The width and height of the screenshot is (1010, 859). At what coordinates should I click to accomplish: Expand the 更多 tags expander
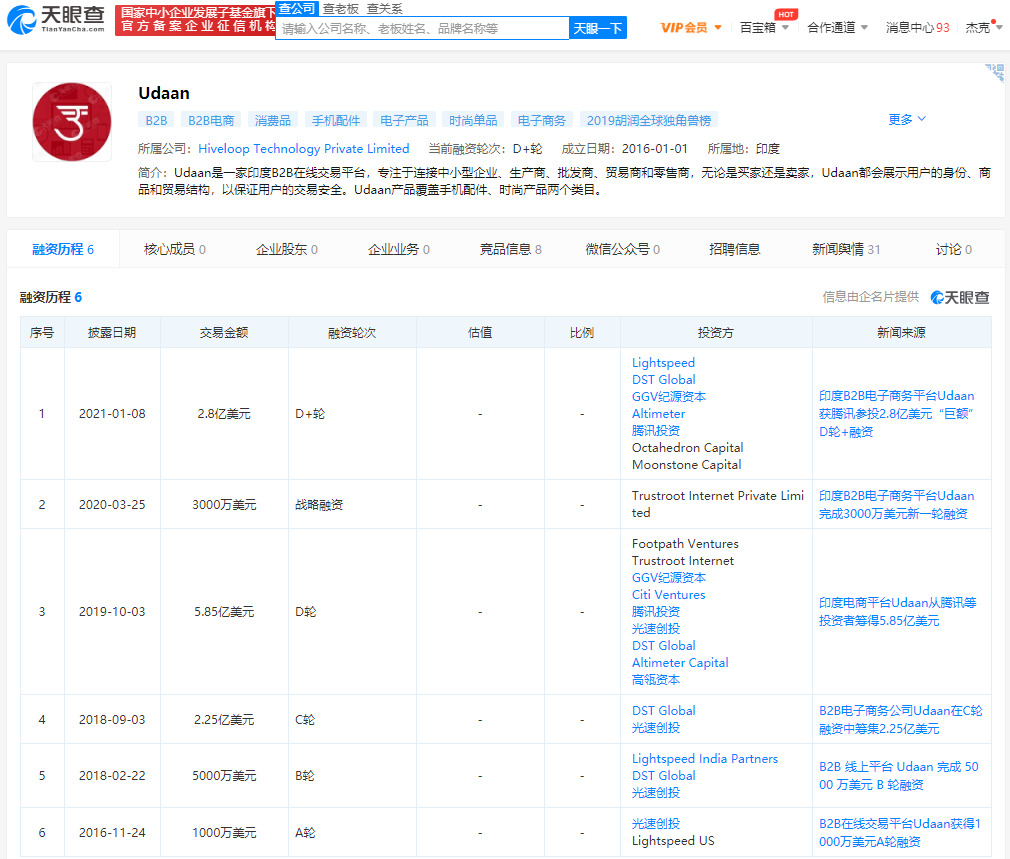click(x=907, y=119)
